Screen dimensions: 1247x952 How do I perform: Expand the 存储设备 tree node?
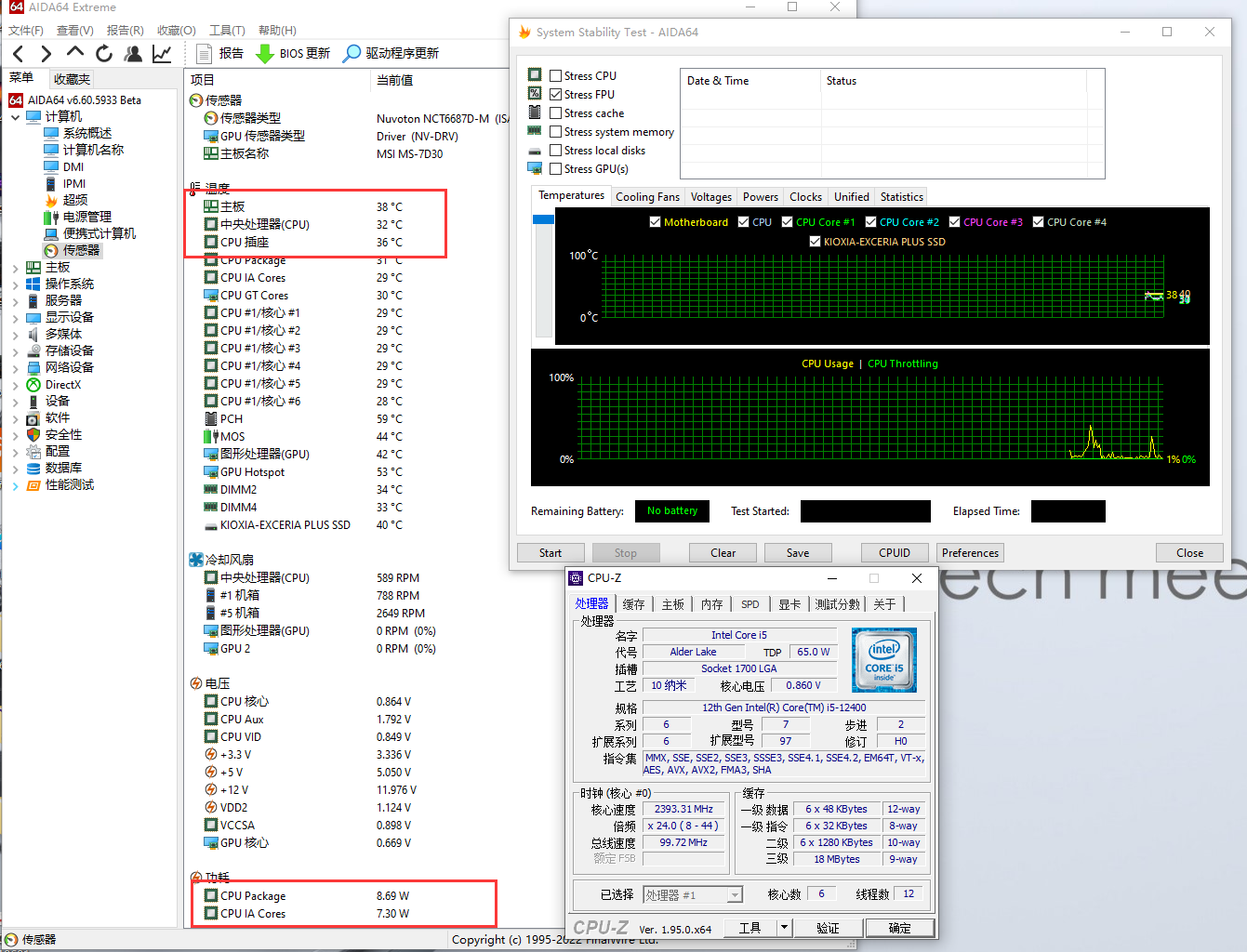coord(15,351)
